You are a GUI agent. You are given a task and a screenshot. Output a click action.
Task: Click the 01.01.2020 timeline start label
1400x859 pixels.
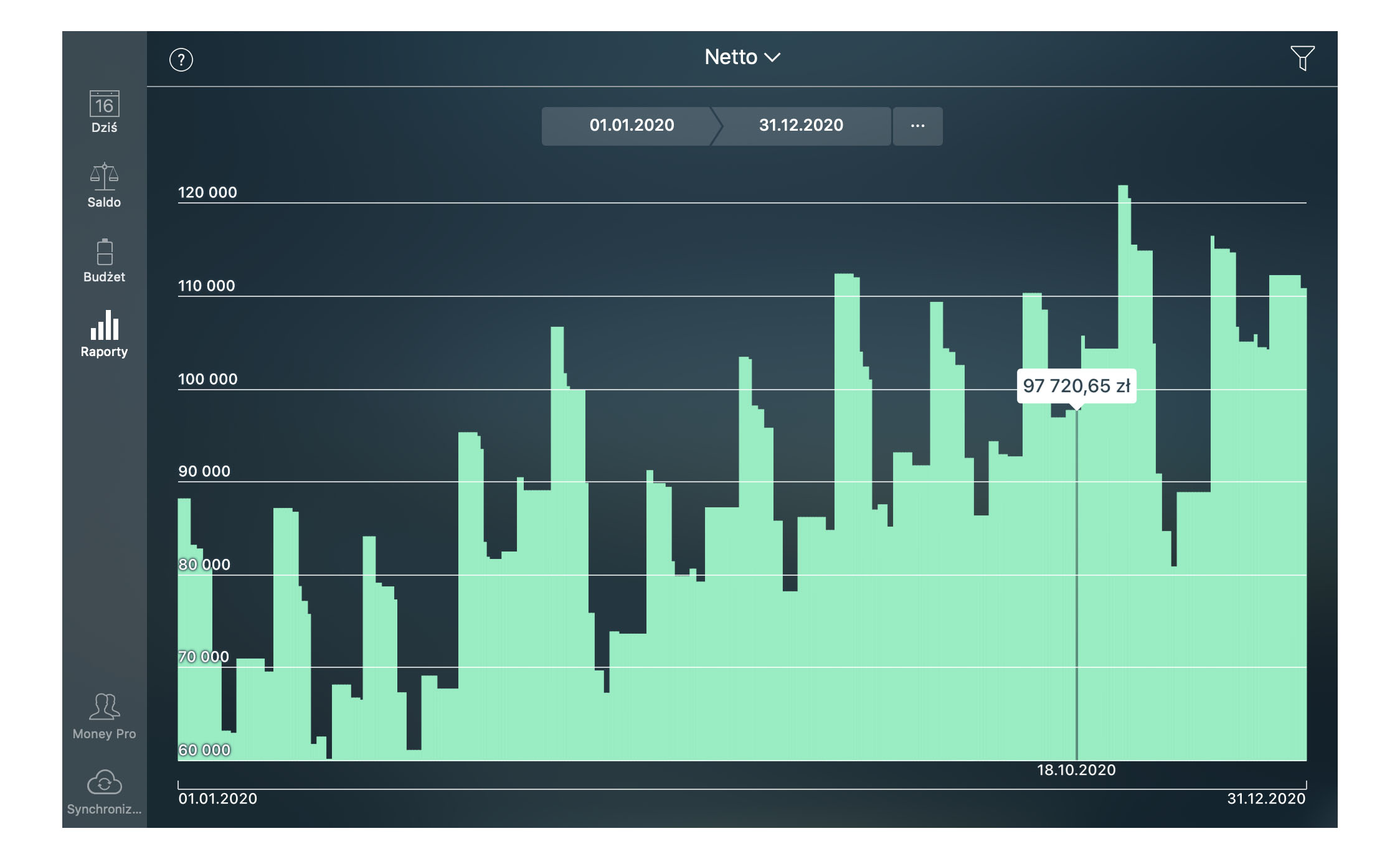tap(217, 799)
